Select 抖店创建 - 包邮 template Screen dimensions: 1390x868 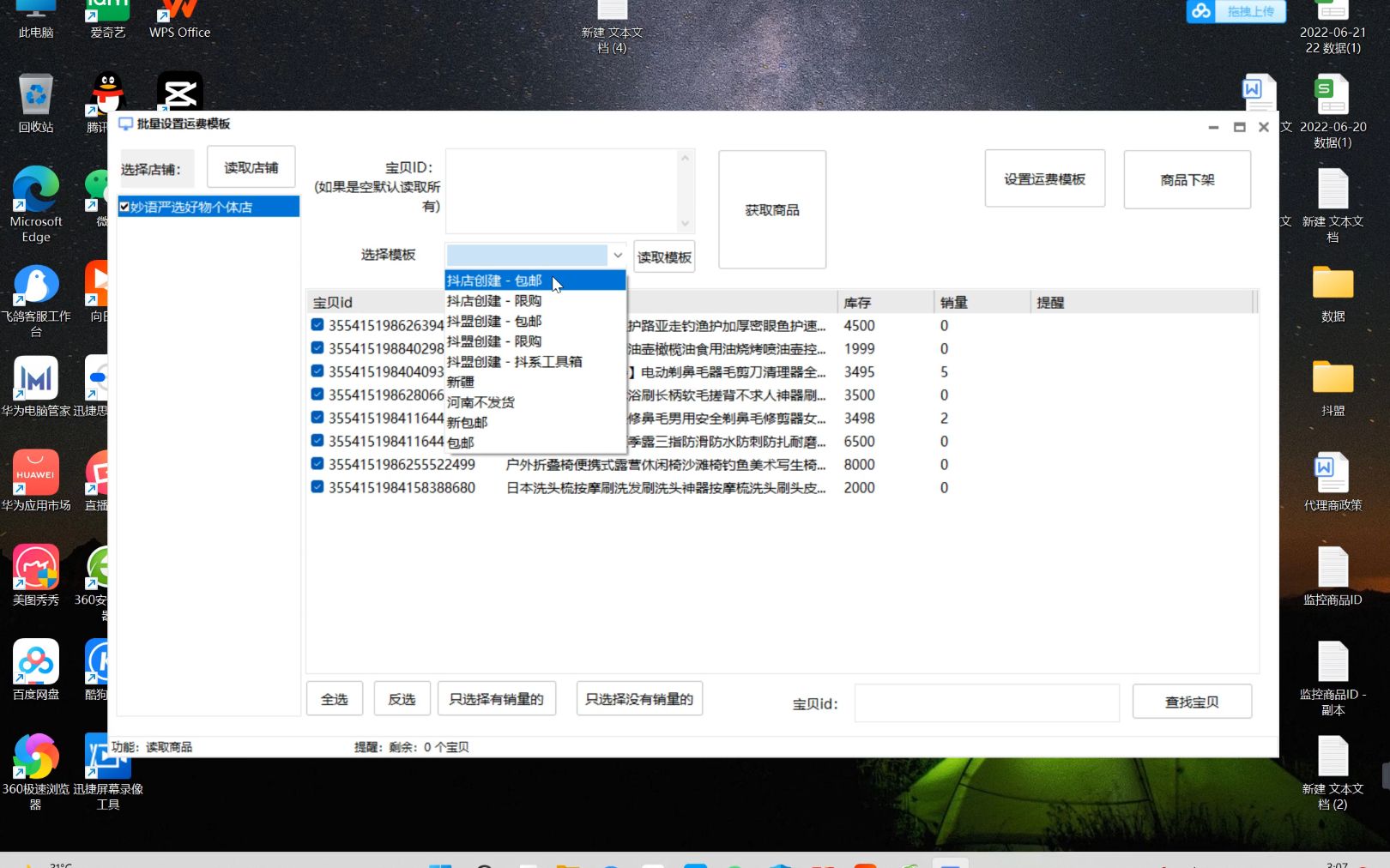493,280
